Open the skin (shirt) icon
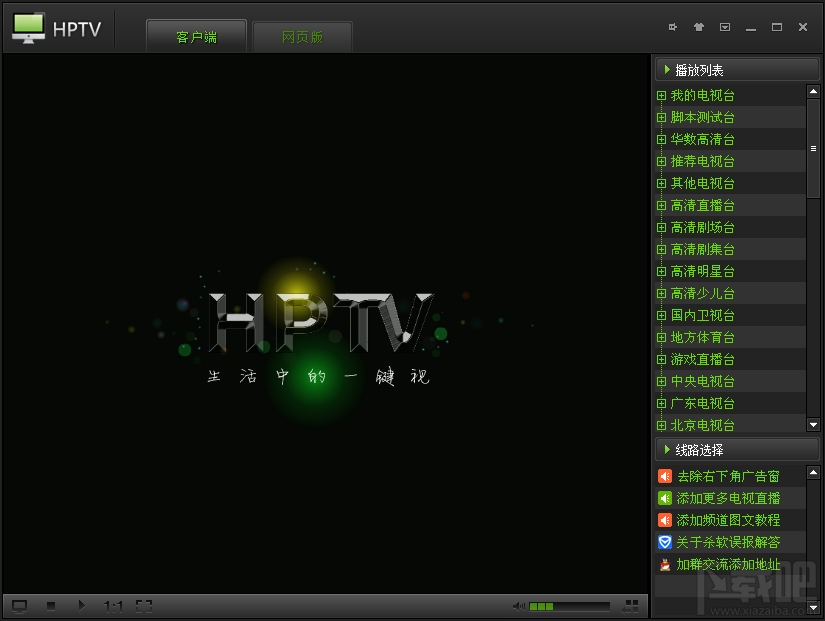This screenshot has width=825, height=621. click(x=699, y=27)
